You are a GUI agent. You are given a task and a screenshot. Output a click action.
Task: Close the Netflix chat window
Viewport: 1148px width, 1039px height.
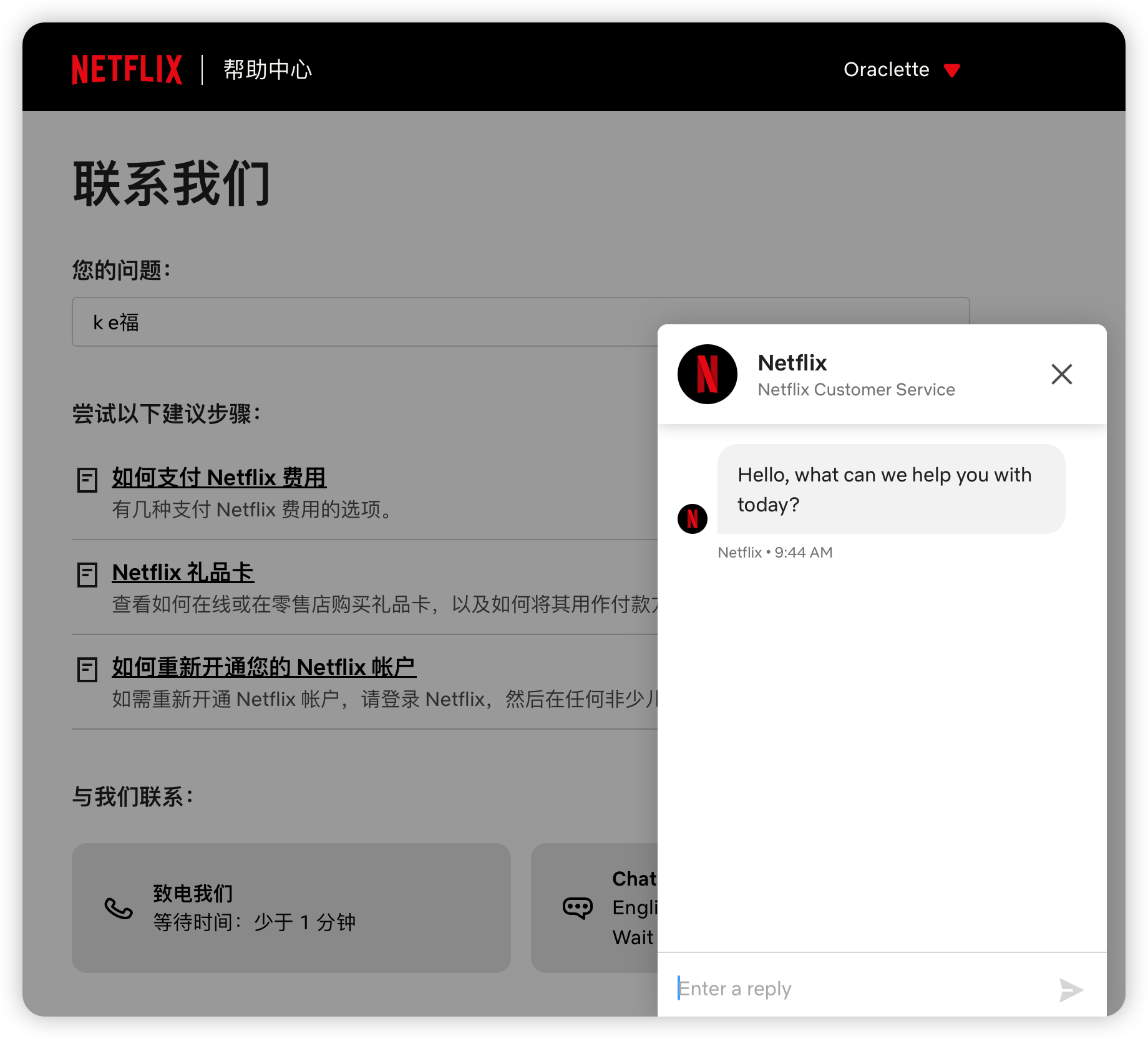pyautogui.click(x=1061, y=374)
